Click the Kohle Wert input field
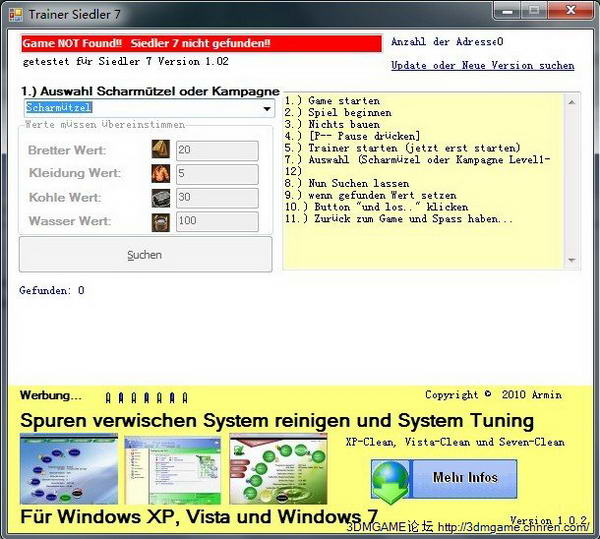 click(216, 198)
